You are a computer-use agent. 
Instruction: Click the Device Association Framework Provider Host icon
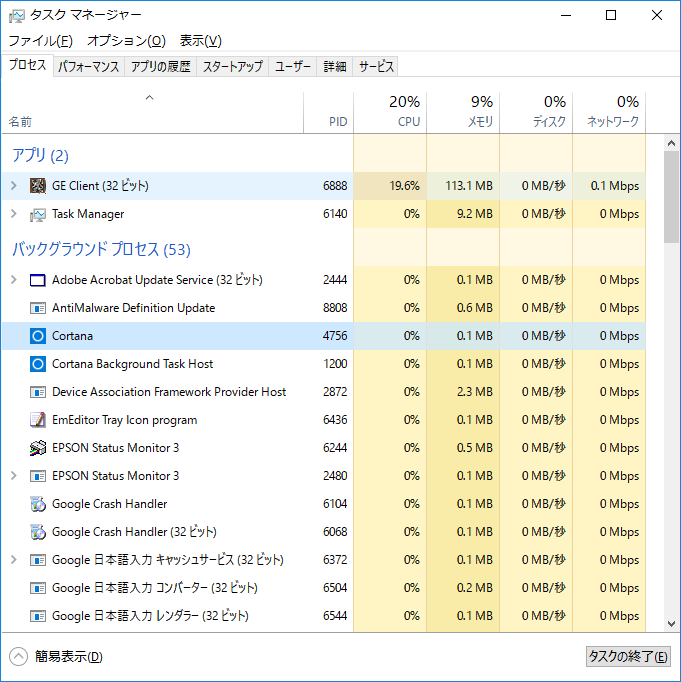click(x=38, y=392)
